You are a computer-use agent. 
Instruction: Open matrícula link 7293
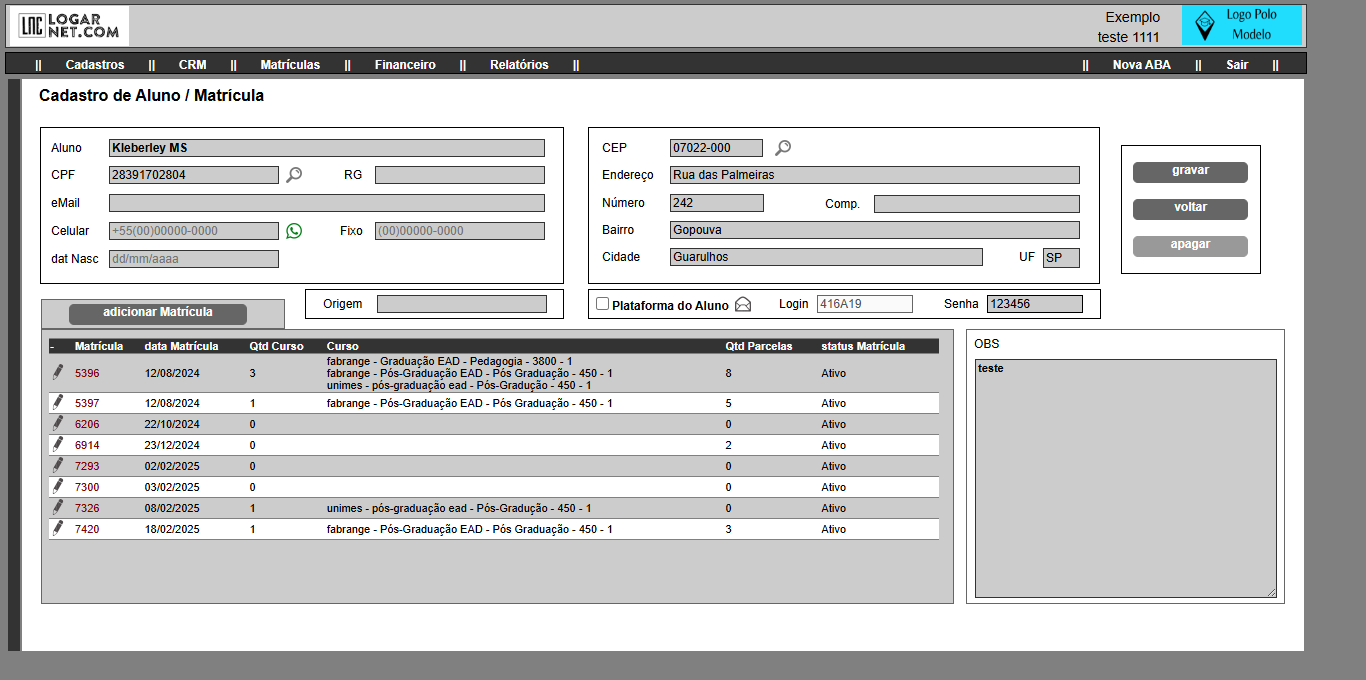click(87, 467)
